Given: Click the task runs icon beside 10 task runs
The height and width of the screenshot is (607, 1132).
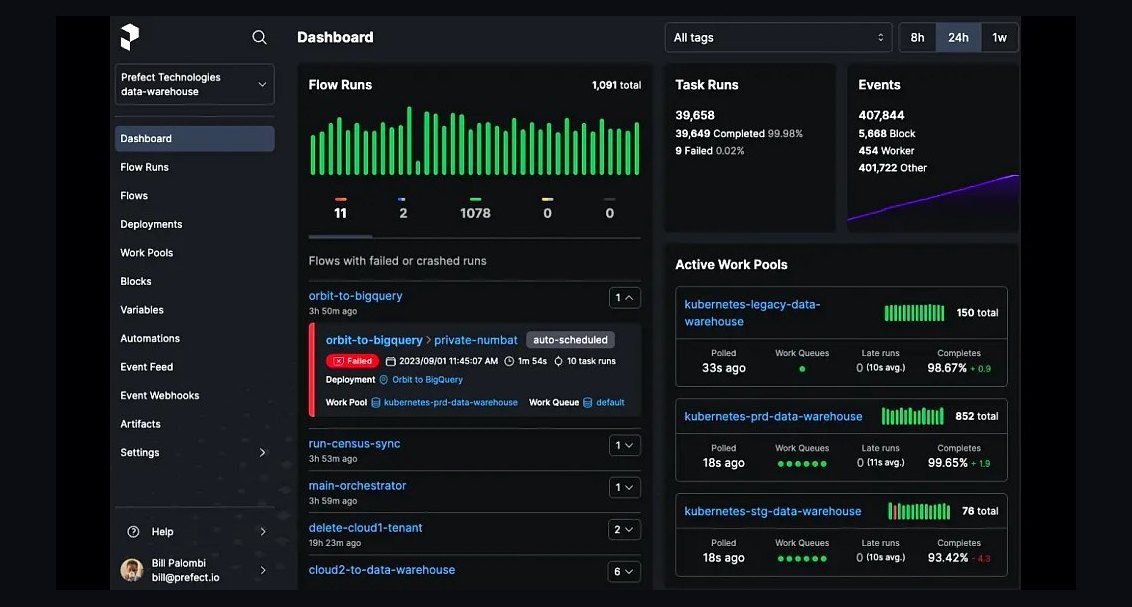Looking at the screenshot, I should point(558,361).
